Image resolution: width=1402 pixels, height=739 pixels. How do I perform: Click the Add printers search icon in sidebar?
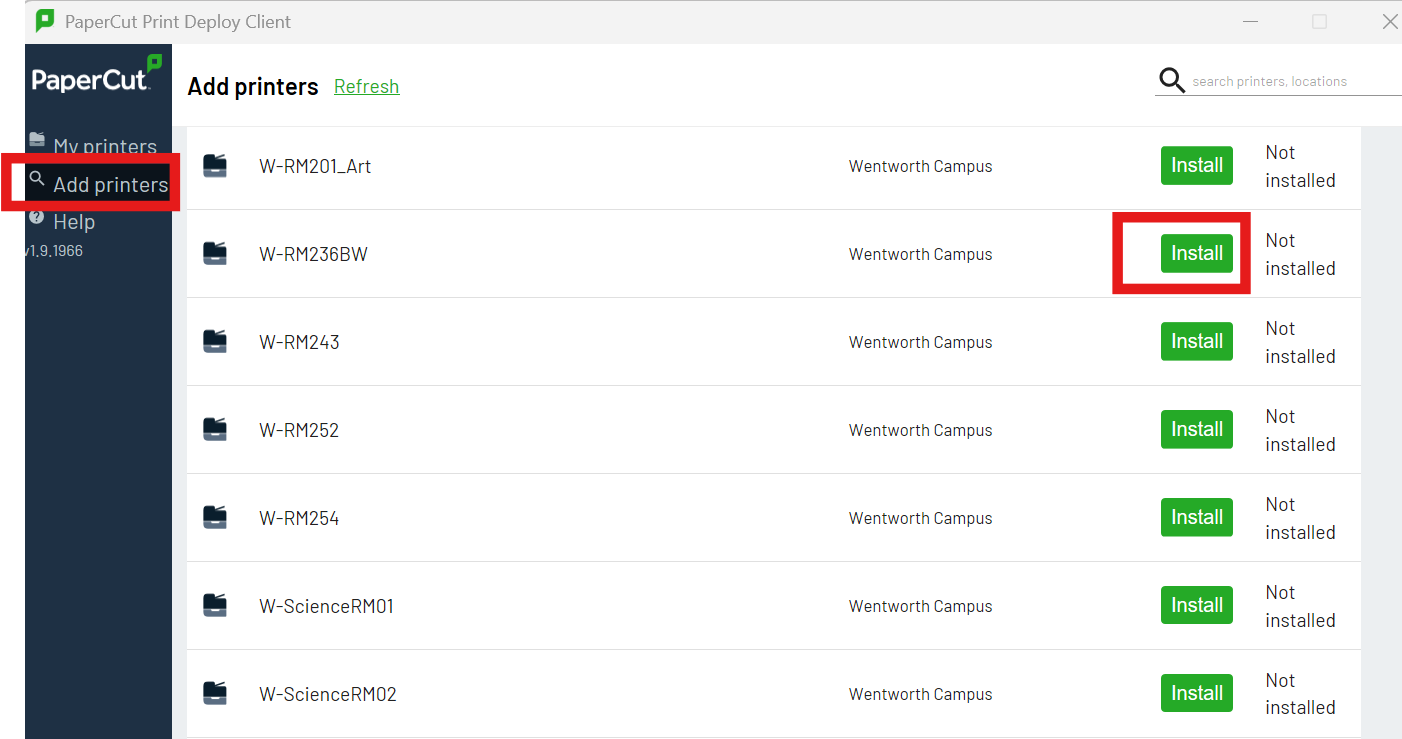click(x=37, y=179)
